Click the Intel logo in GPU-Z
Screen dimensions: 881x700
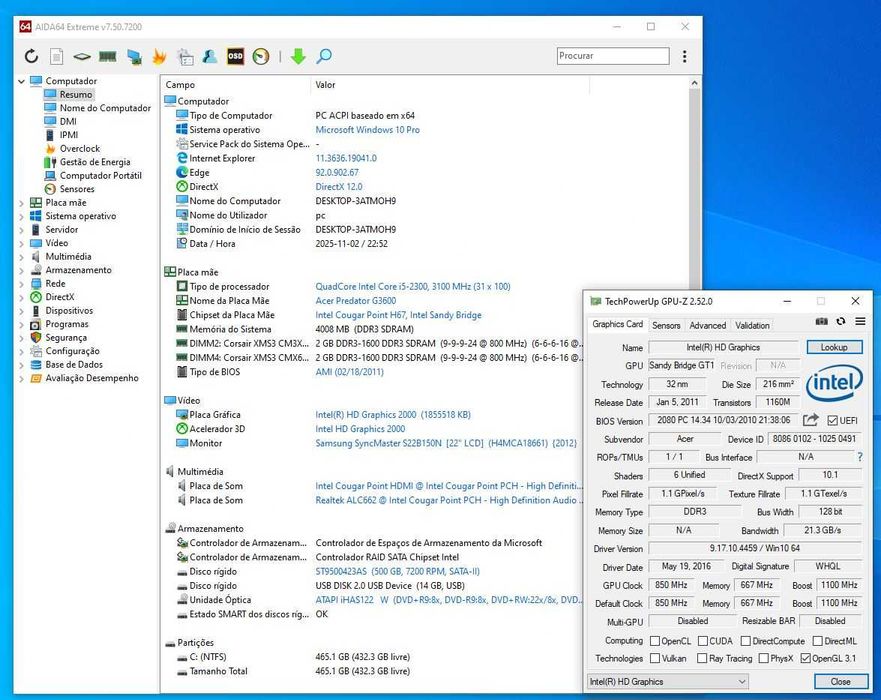[x=834, y=383]
